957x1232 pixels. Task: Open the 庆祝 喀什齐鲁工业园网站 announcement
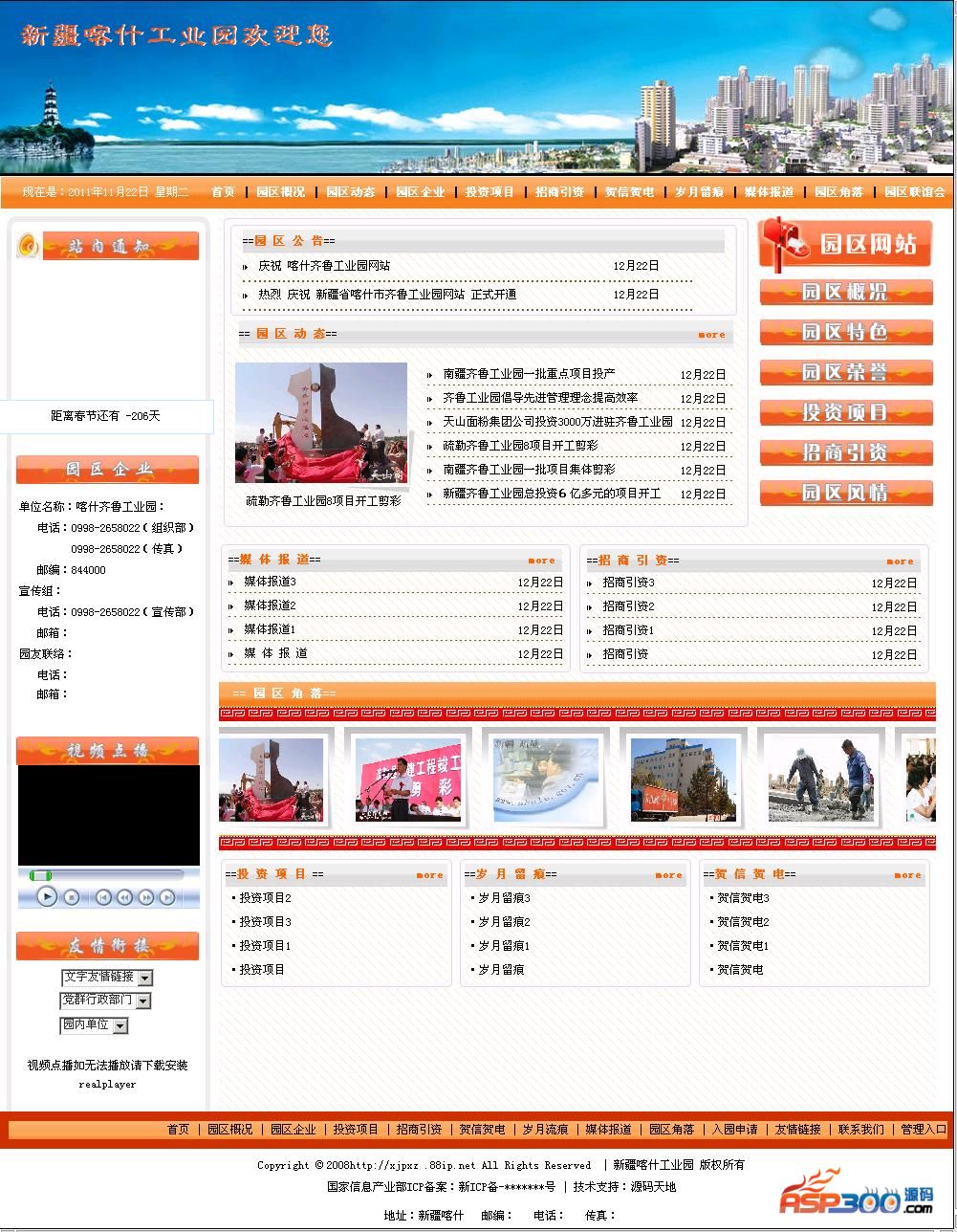(324, 266)
